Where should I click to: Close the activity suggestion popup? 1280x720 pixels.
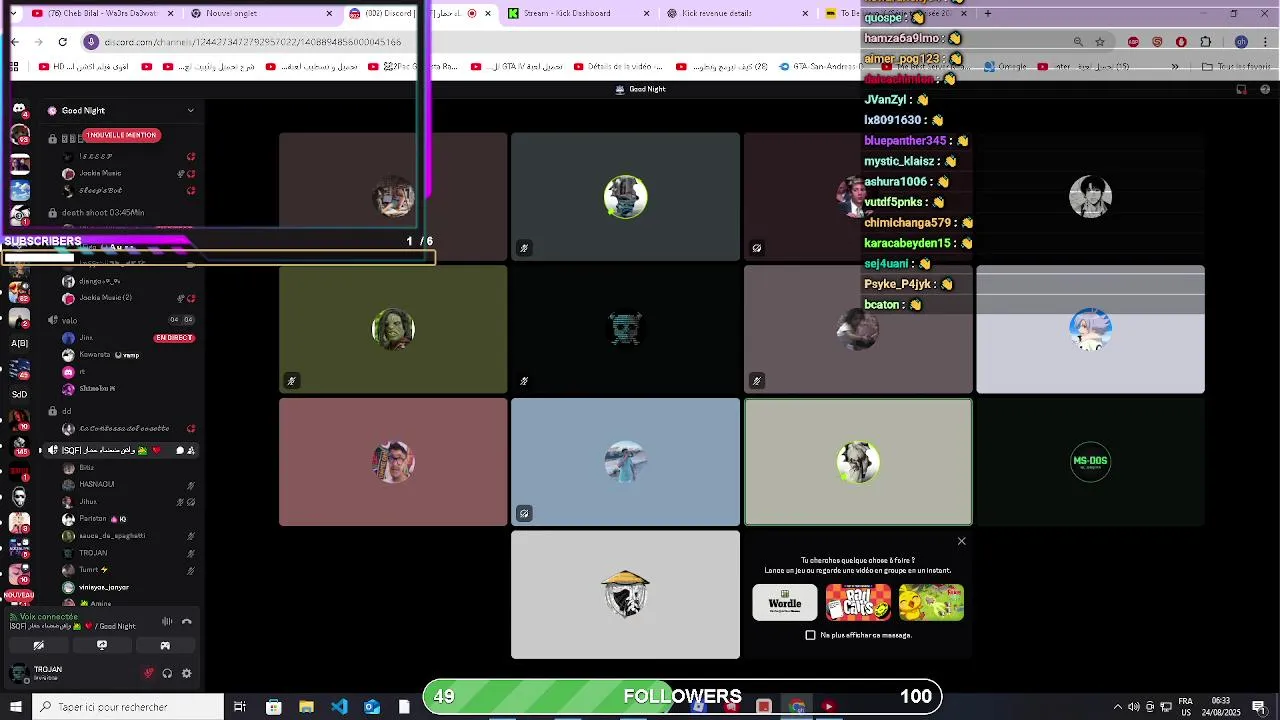962,541
